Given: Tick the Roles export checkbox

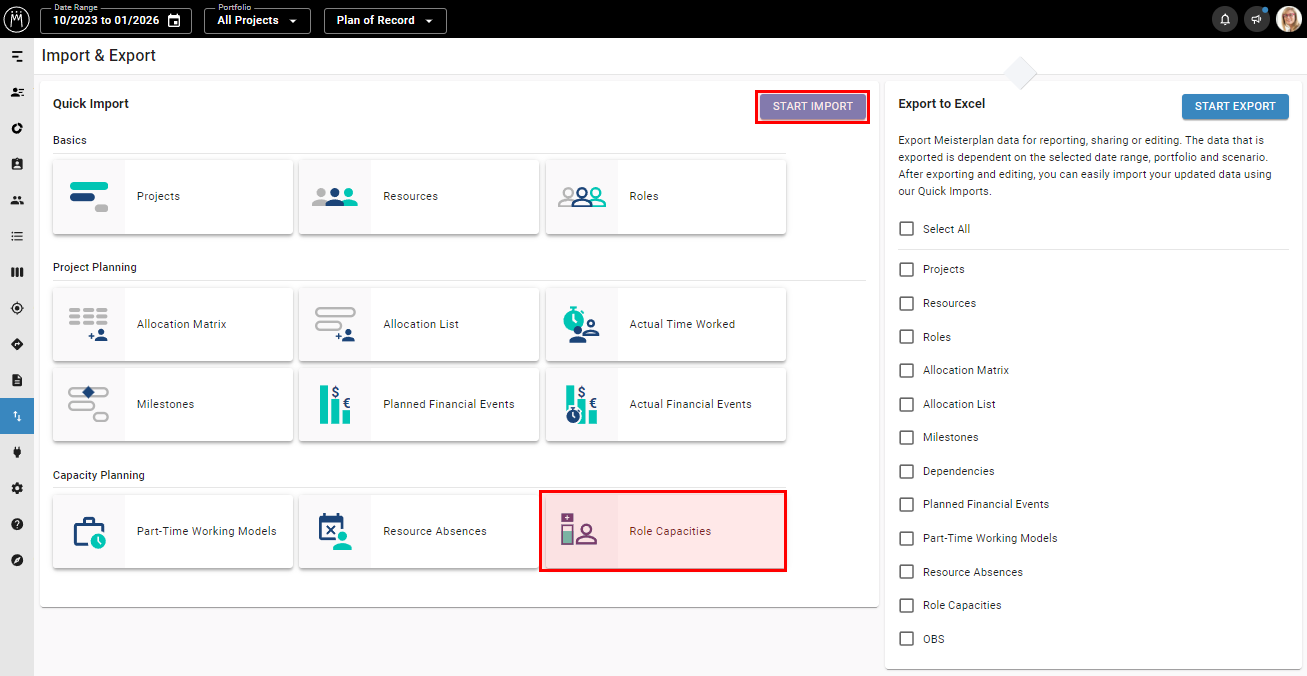Looking at the screenshot, I should click(907, 337).
